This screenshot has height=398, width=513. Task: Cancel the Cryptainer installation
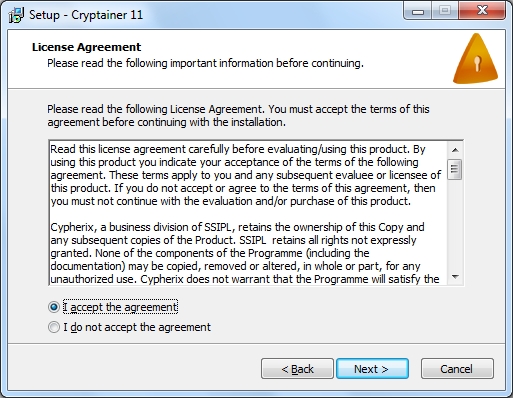(x=457, y=369)
